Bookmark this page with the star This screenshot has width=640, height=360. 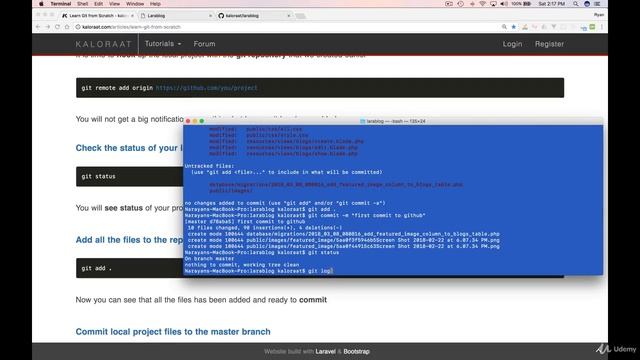pyautogui.click(x=513, y=27)
